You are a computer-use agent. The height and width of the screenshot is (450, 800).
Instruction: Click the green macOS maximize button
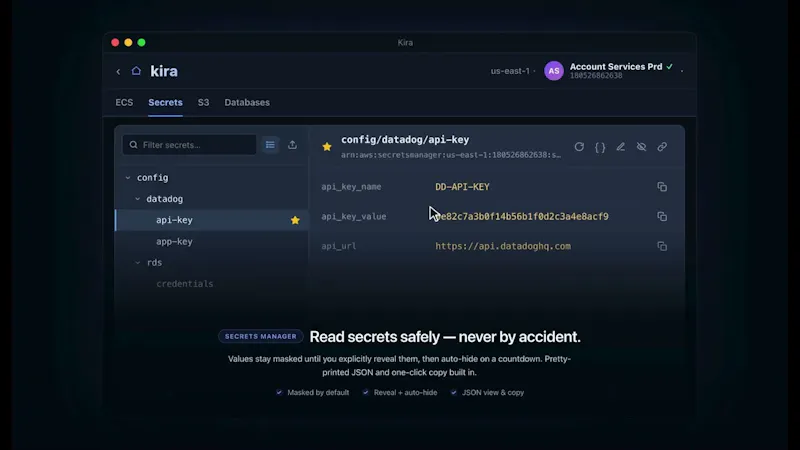[x=141, y=42]
